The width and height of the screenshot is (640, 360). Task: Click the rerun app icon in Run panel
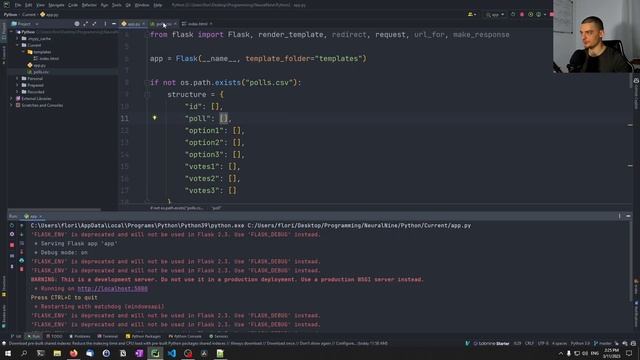[x=12, y=225]
